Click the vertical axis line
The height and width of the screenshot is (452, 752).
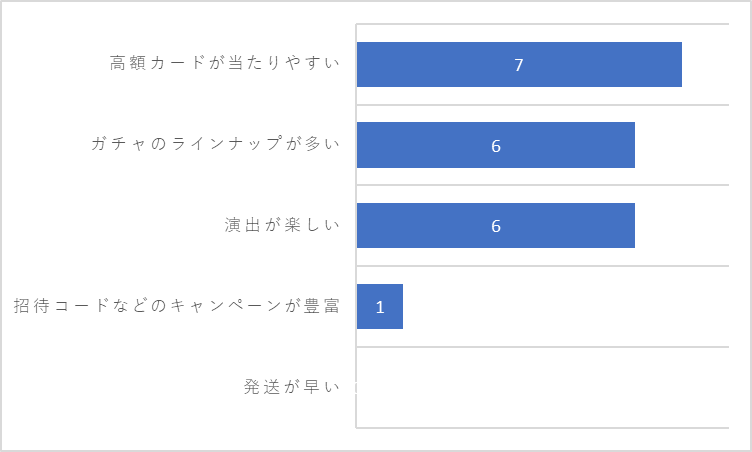click(x=356, y=226)
